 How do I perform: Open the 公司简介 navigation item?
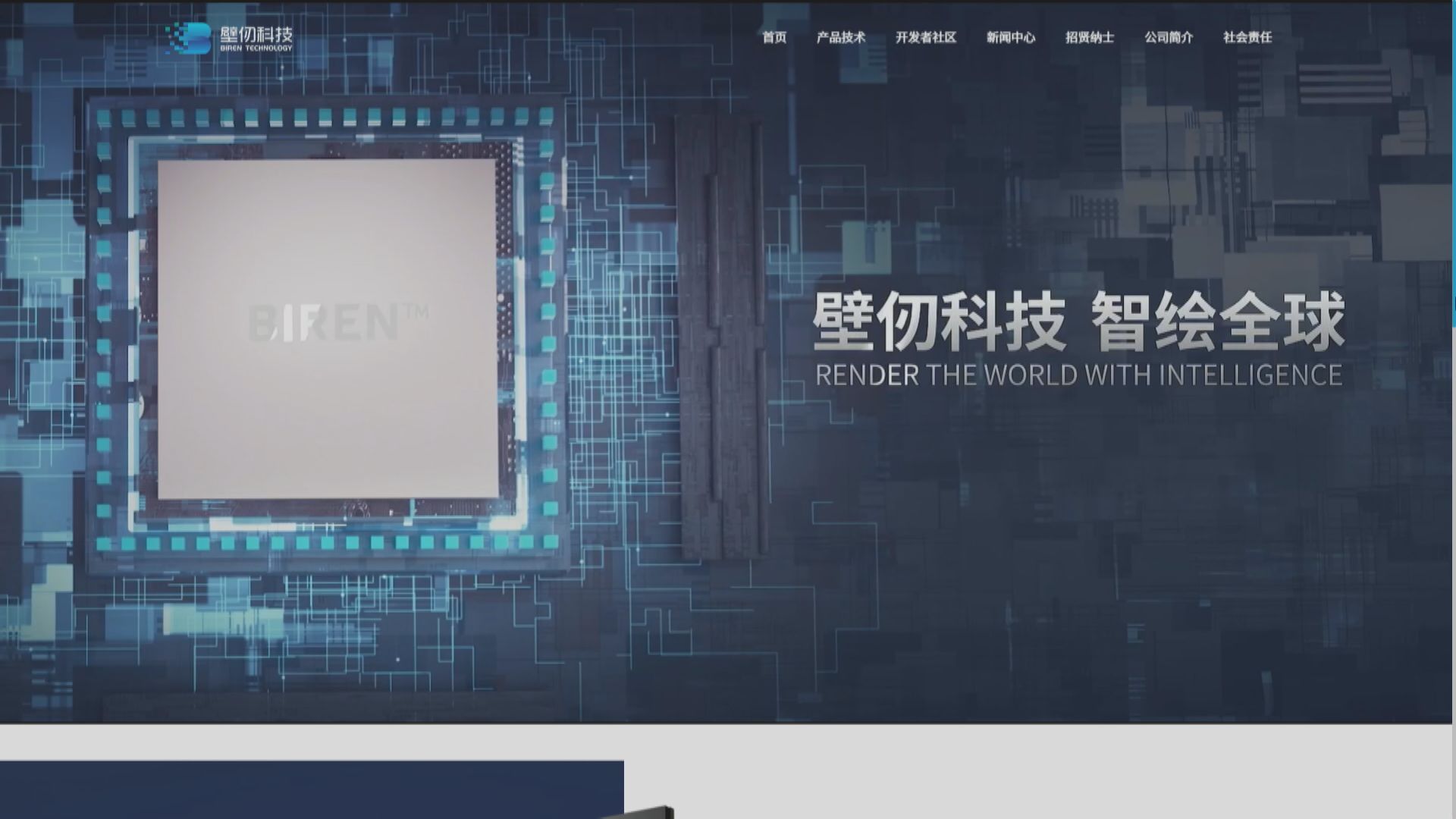[x=1170, y=38]
